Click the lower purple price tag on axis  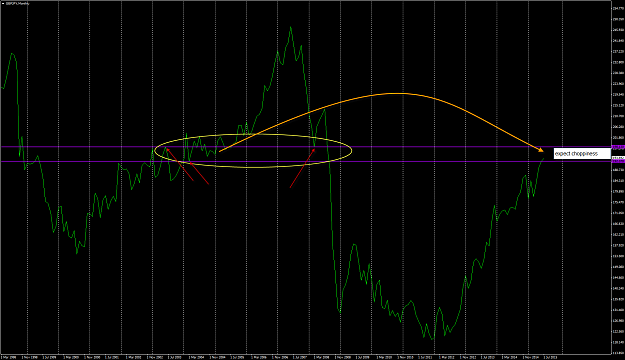tap(618, 161)
